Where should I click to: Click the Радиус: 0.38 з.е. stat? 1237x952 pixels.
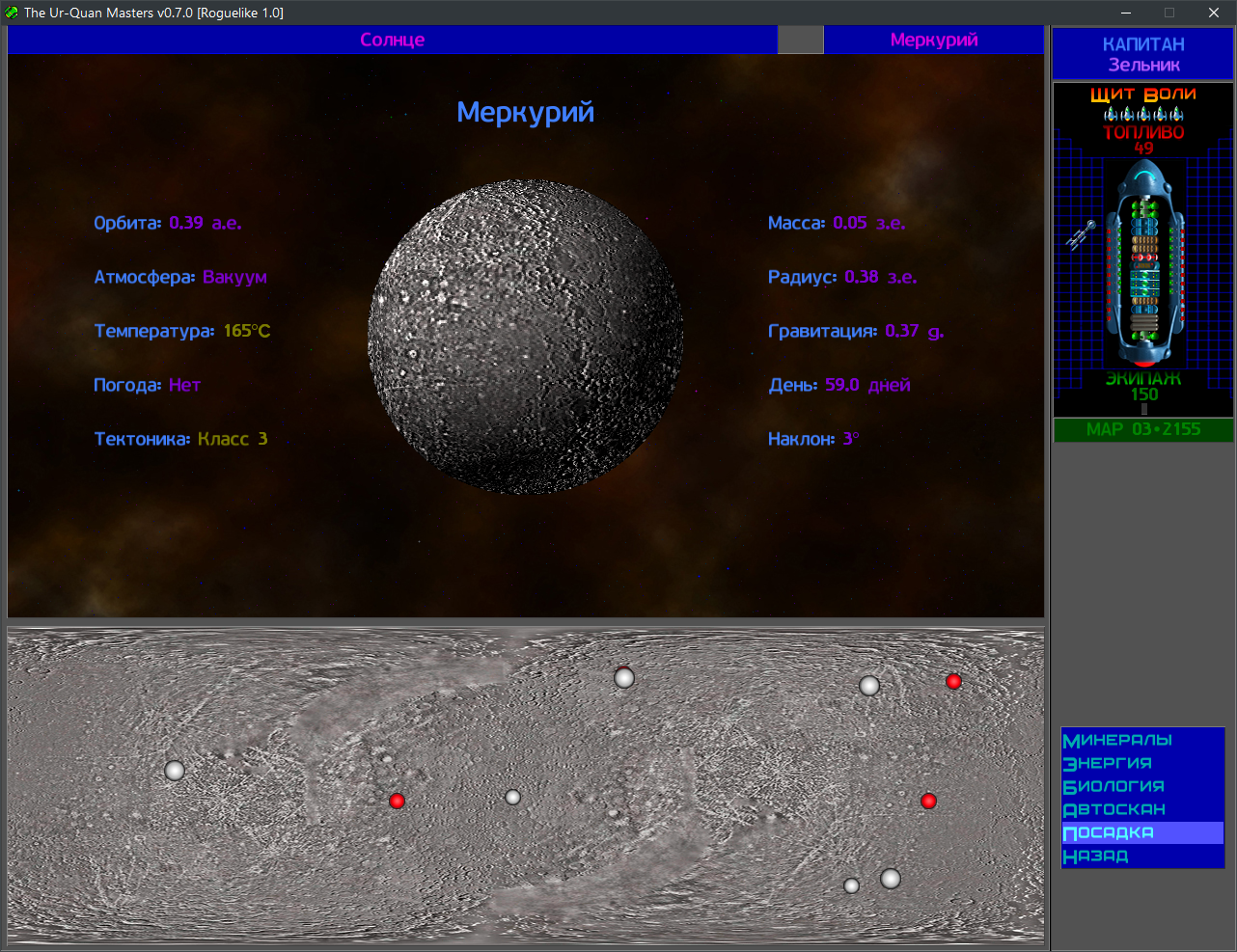(842, 277)
